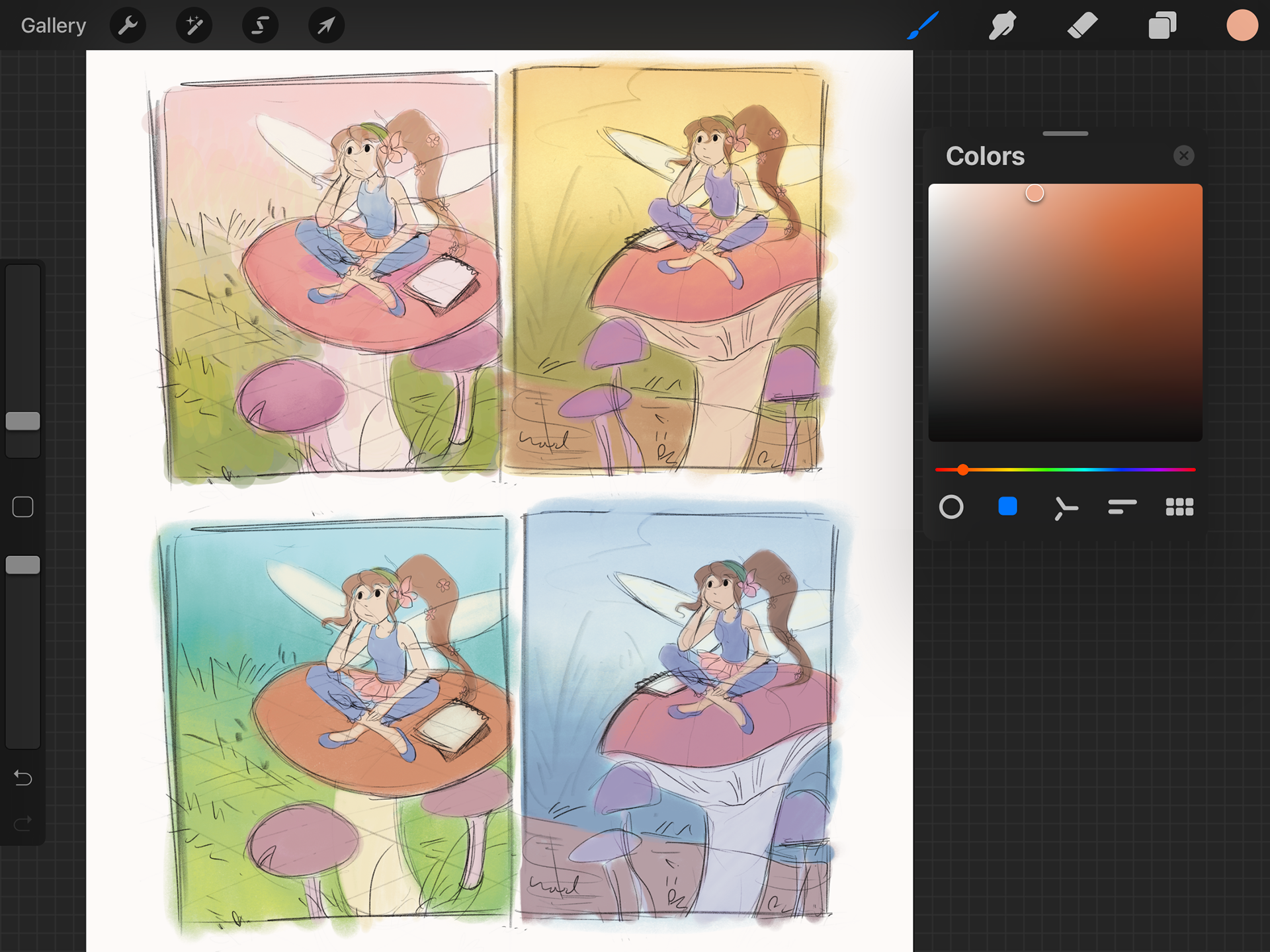The width and height of the screenshot is (1270, 952).
Task: Close the Colors panel
Action: tap(1183, 156)
